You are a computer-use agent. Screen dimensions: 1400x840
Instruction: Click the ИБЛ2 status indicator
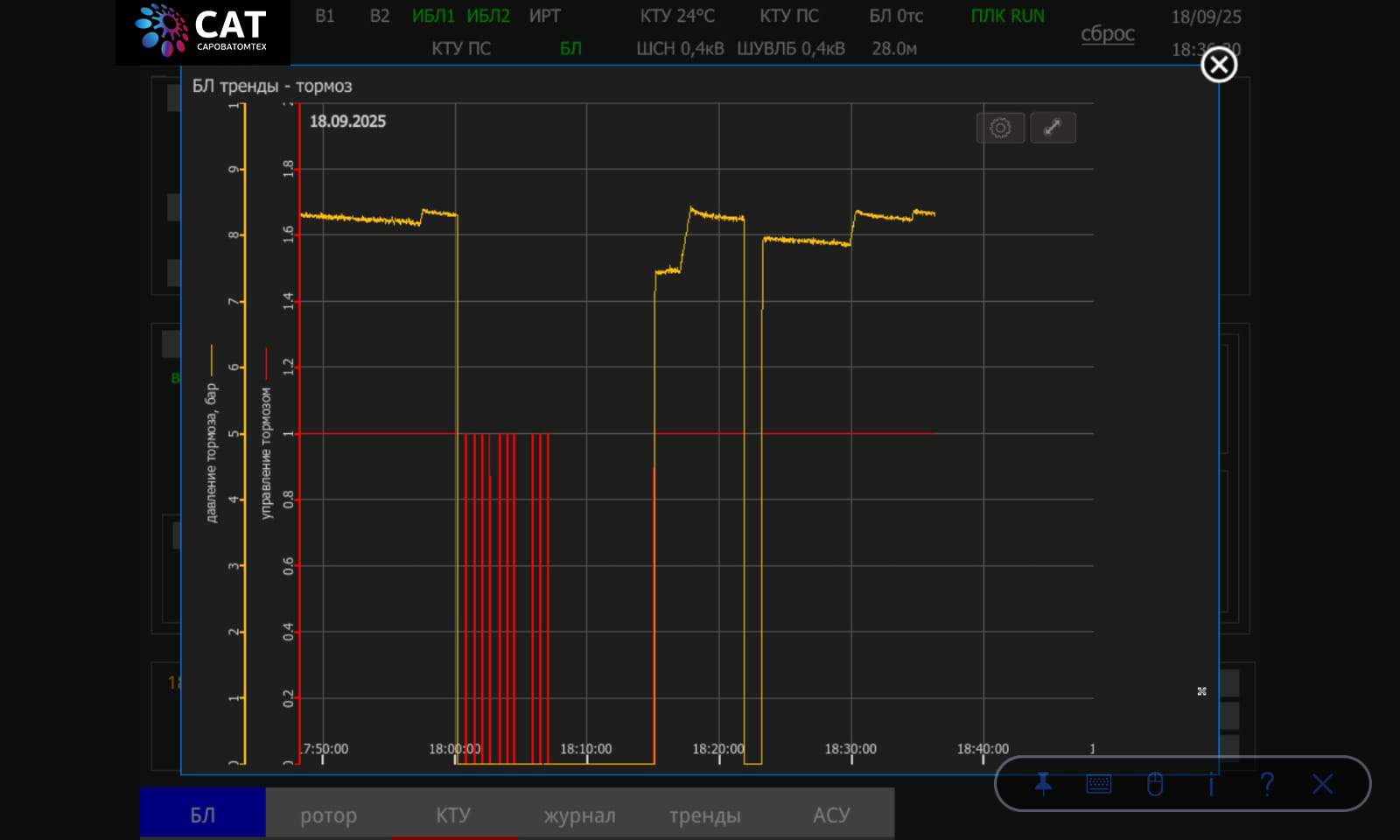[488, 16]
